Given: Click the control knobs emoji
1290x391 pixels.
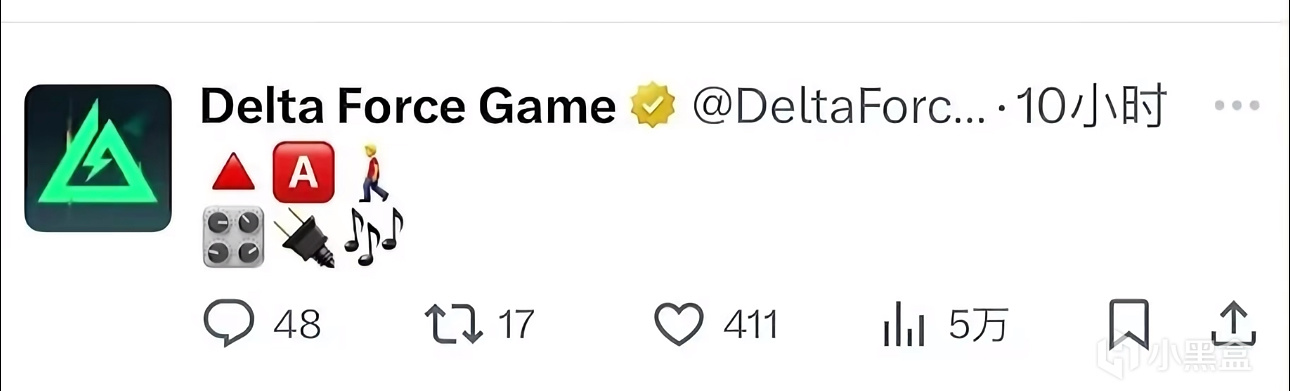Looking at the screenshot, I should [x=234, y=237].
